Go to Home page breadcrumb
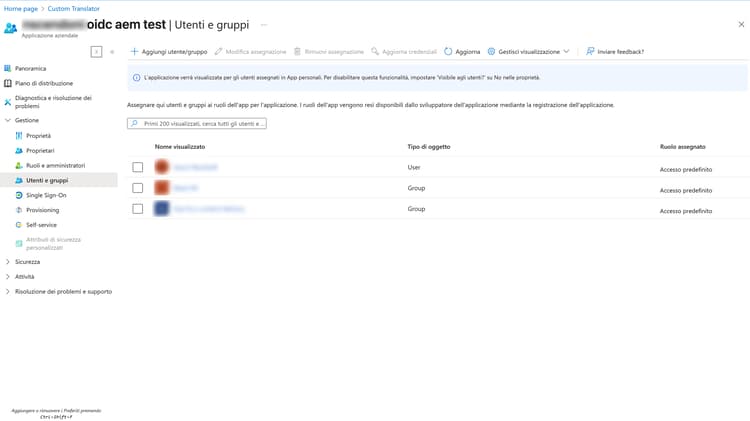This screenshot has height=421, width=750. point(21,9)
